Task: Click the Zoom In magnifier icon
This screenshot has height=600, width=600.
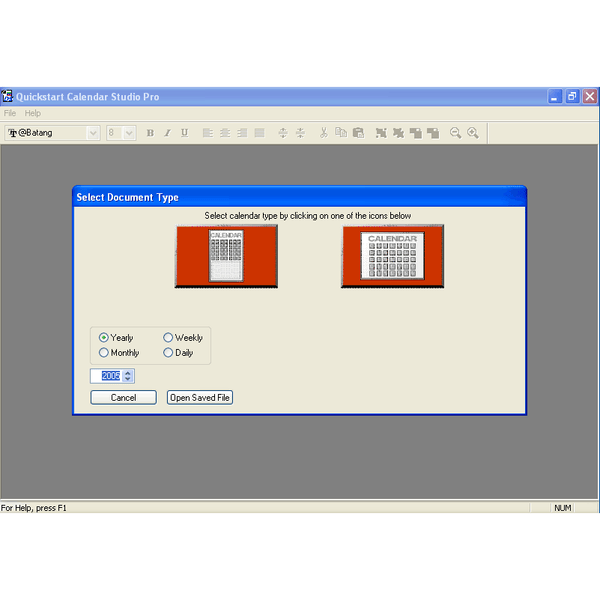Action: pos(473,133)
